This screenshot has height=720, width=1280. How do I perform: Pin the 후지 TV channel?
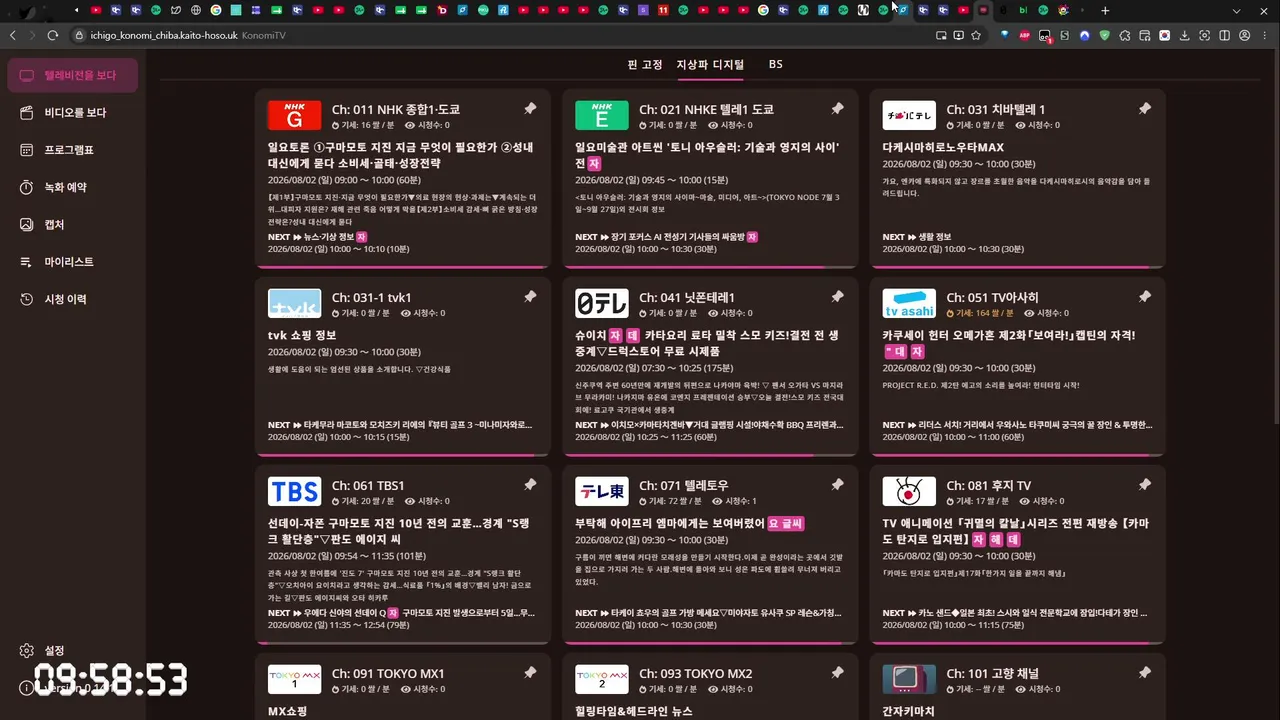[x=1145, y=485]
